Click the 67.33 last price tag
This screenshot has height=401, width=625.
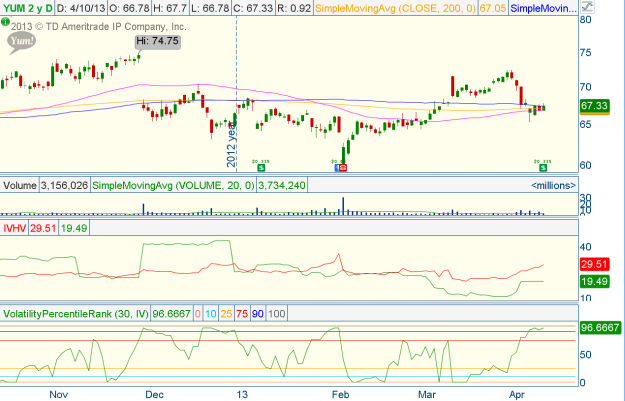tap(595, 105)
